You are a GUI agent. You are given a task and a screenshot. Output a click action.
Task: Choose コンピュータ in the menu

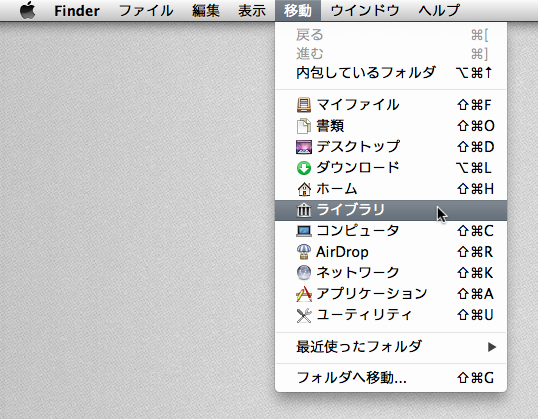(391, 231)
